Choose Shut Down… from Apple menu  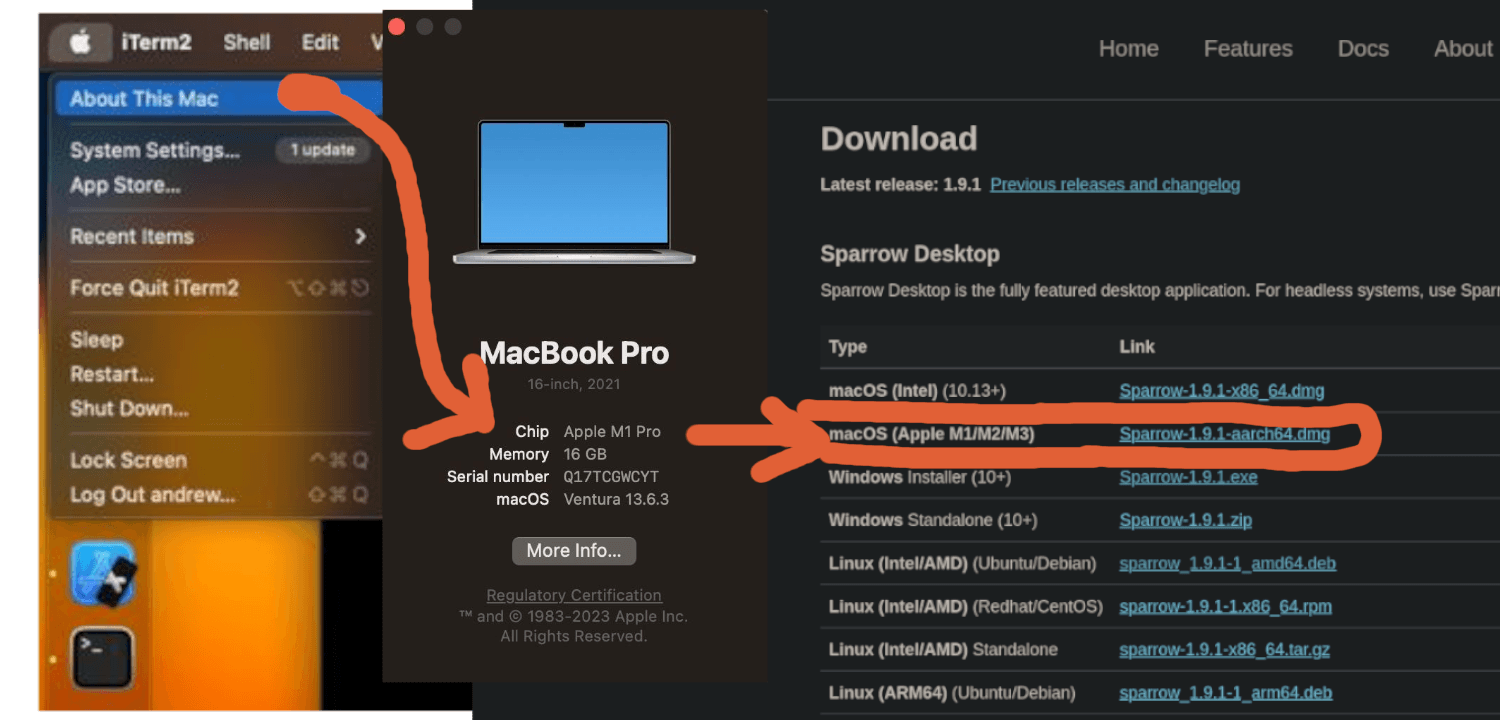coord(129,408)
